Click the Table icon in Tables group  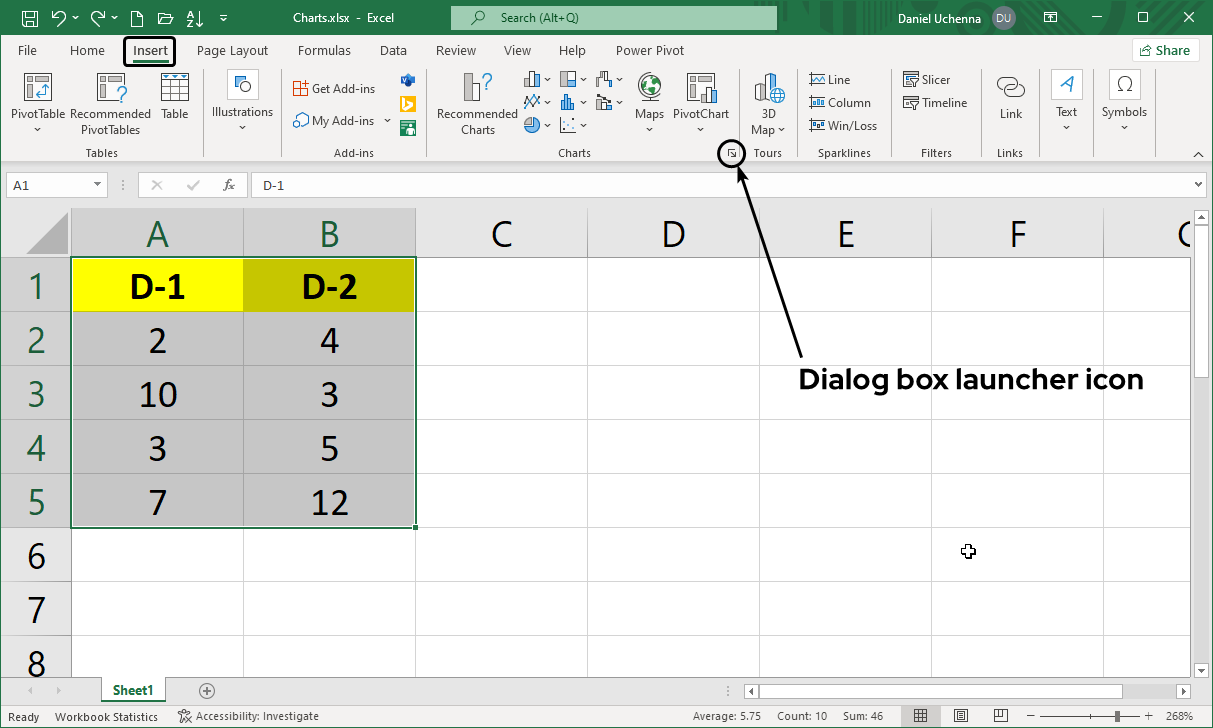175,97
